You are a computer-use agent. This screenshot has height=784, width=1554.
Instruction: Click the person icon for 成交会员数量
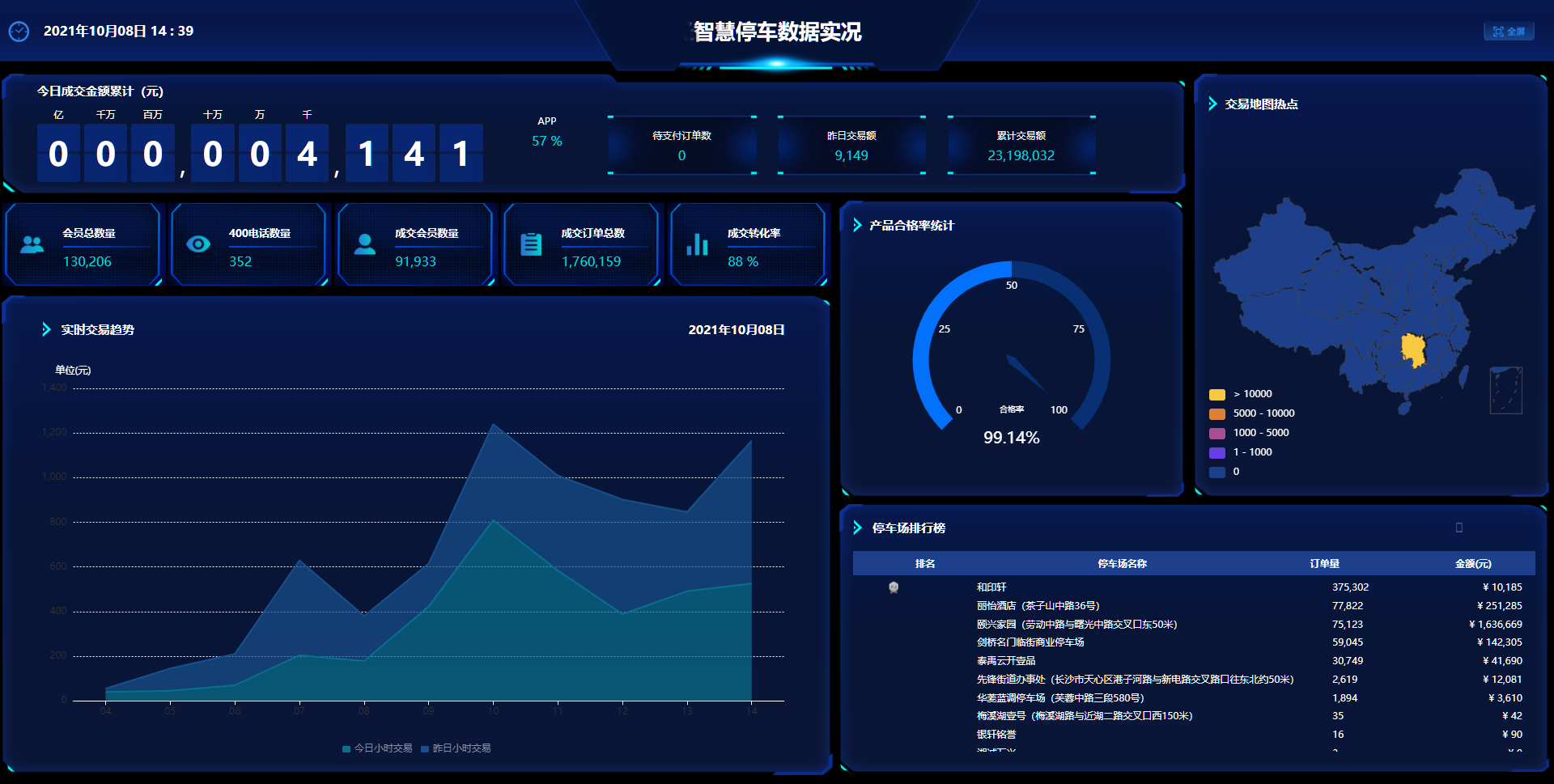click(x=365, y=244)
